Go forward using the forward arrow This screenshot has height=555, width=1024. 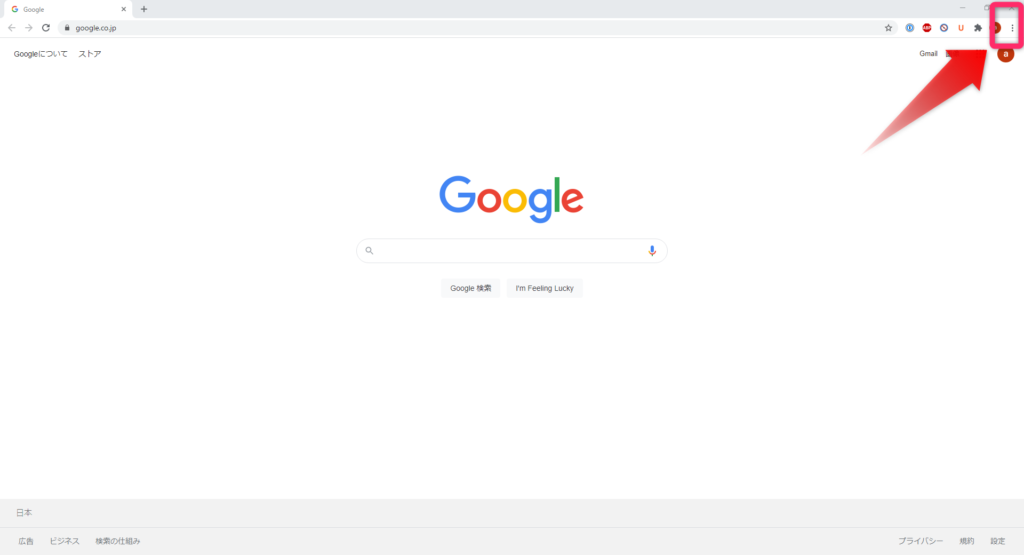pyautogui.click(x=29, y=28)
